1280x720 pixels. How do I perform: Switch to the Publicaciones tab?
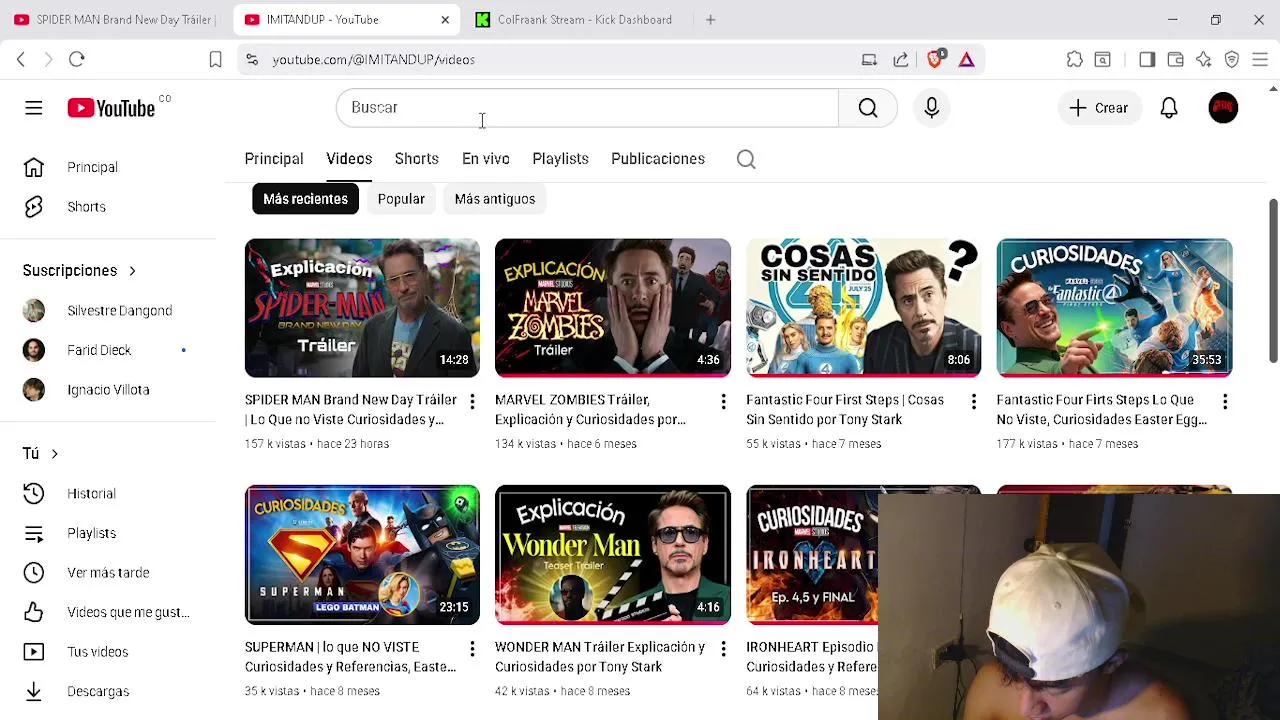[x=658, y=159]
